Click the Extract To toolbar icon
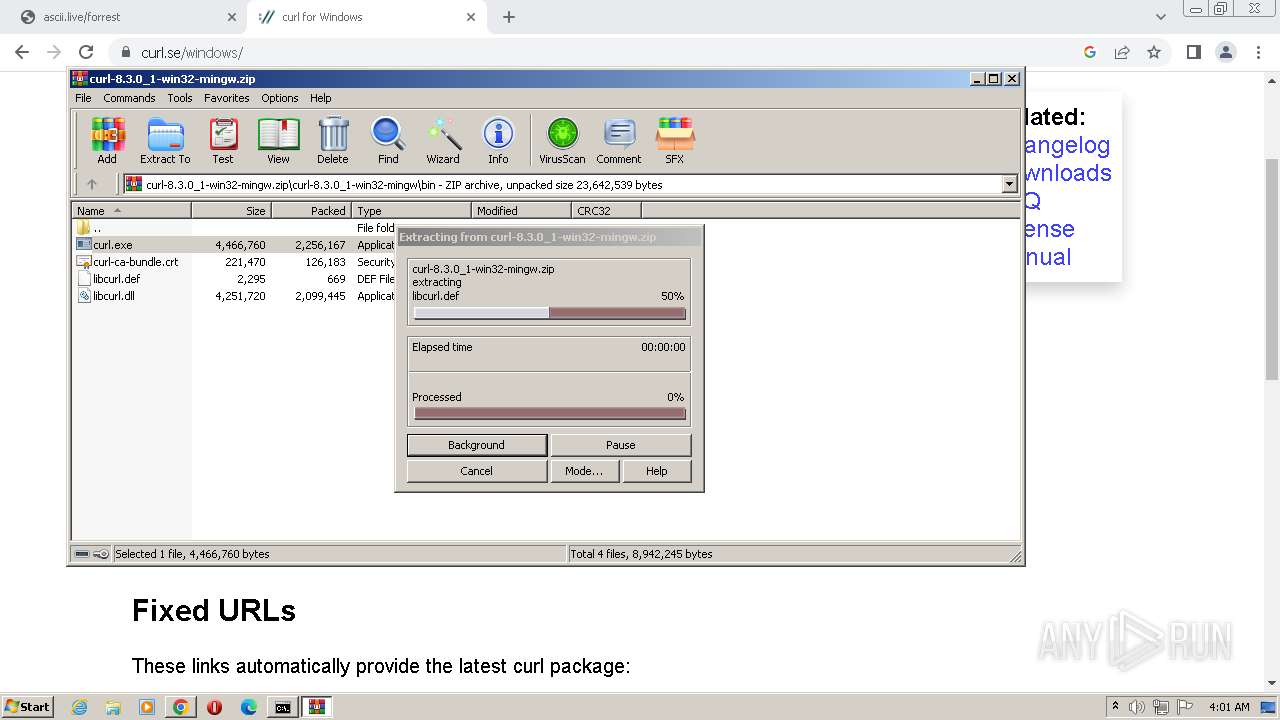 165,140
